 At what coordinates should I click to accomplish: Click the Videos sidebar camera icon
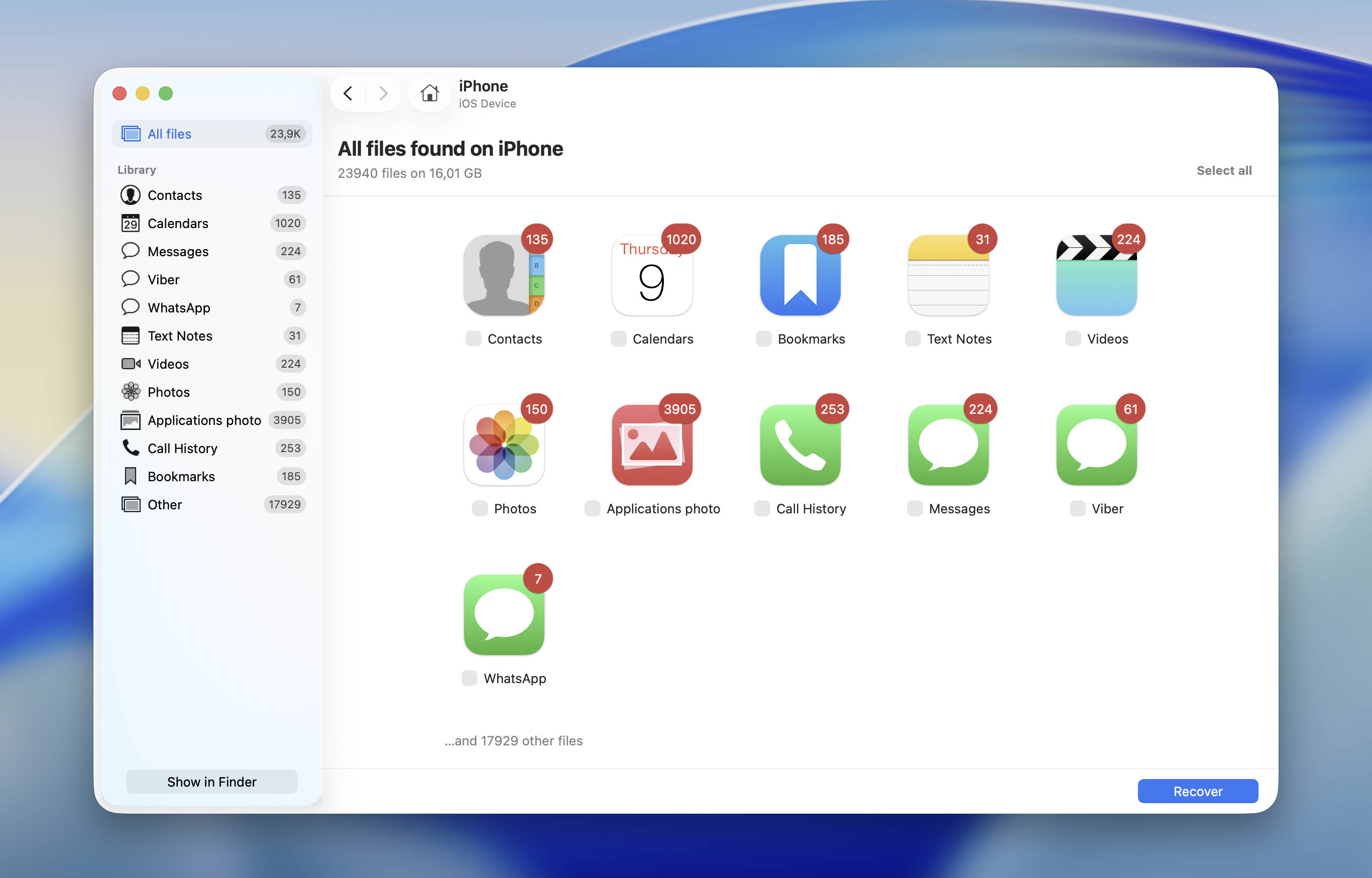pos(131,364)
